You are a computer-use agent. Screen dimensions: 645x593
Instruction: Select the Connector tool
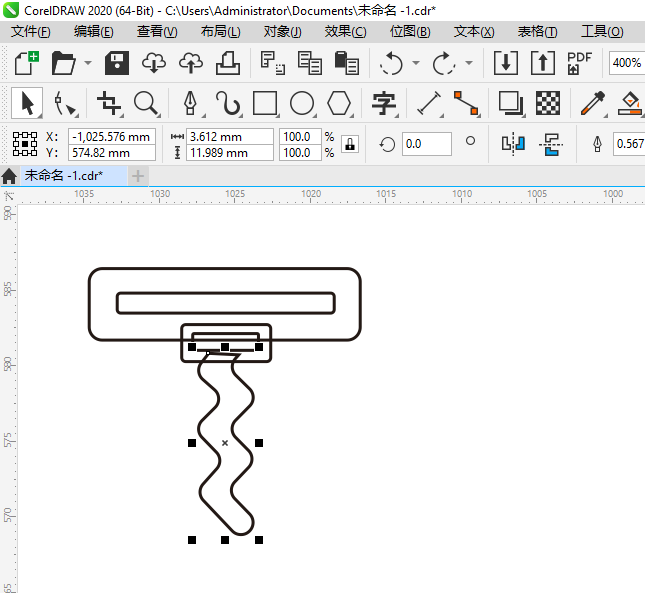(466, 103)
